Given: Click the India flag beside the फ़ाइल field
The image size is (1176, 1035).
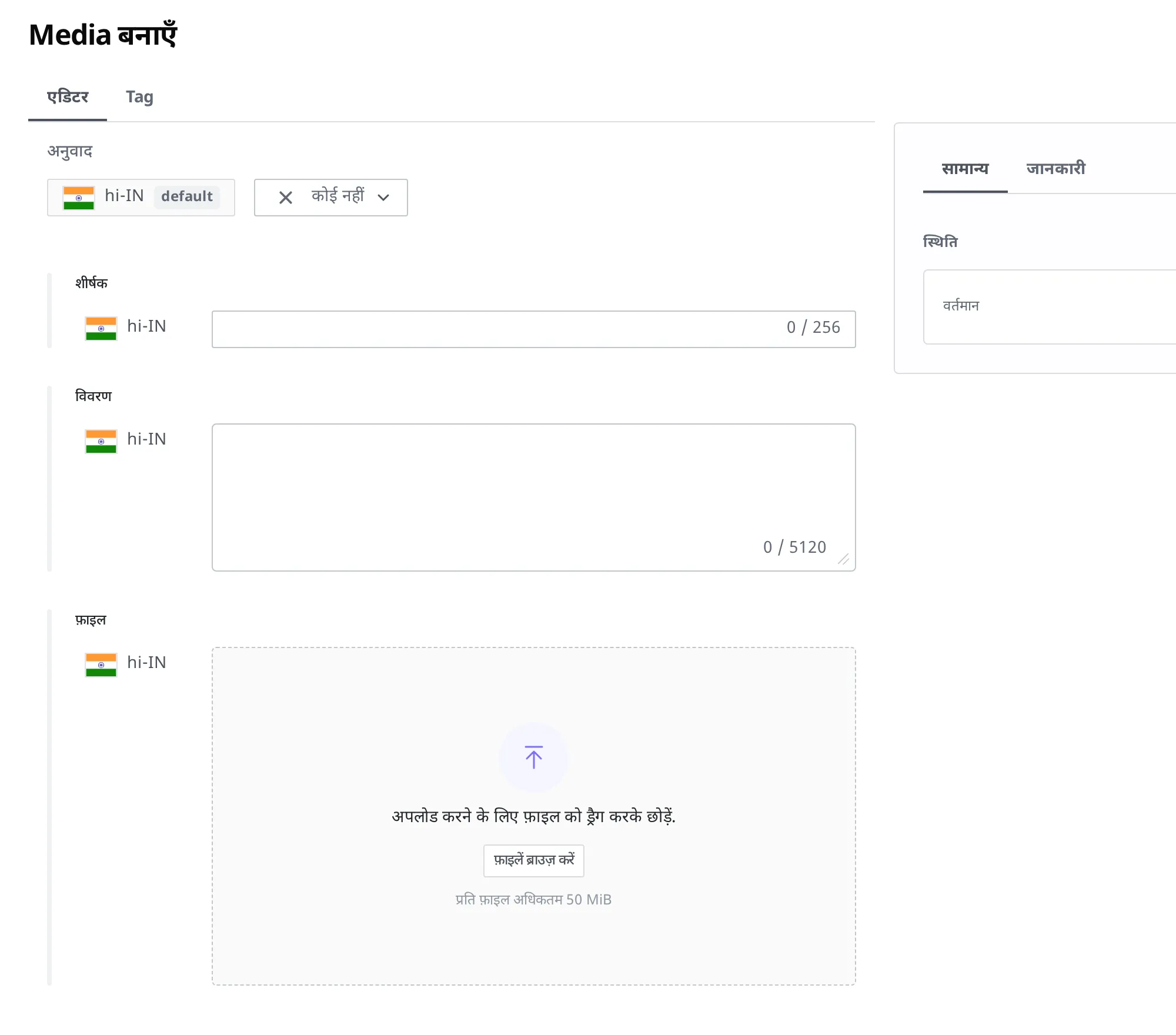Looking at the screenshot, I should pos(101,665).
